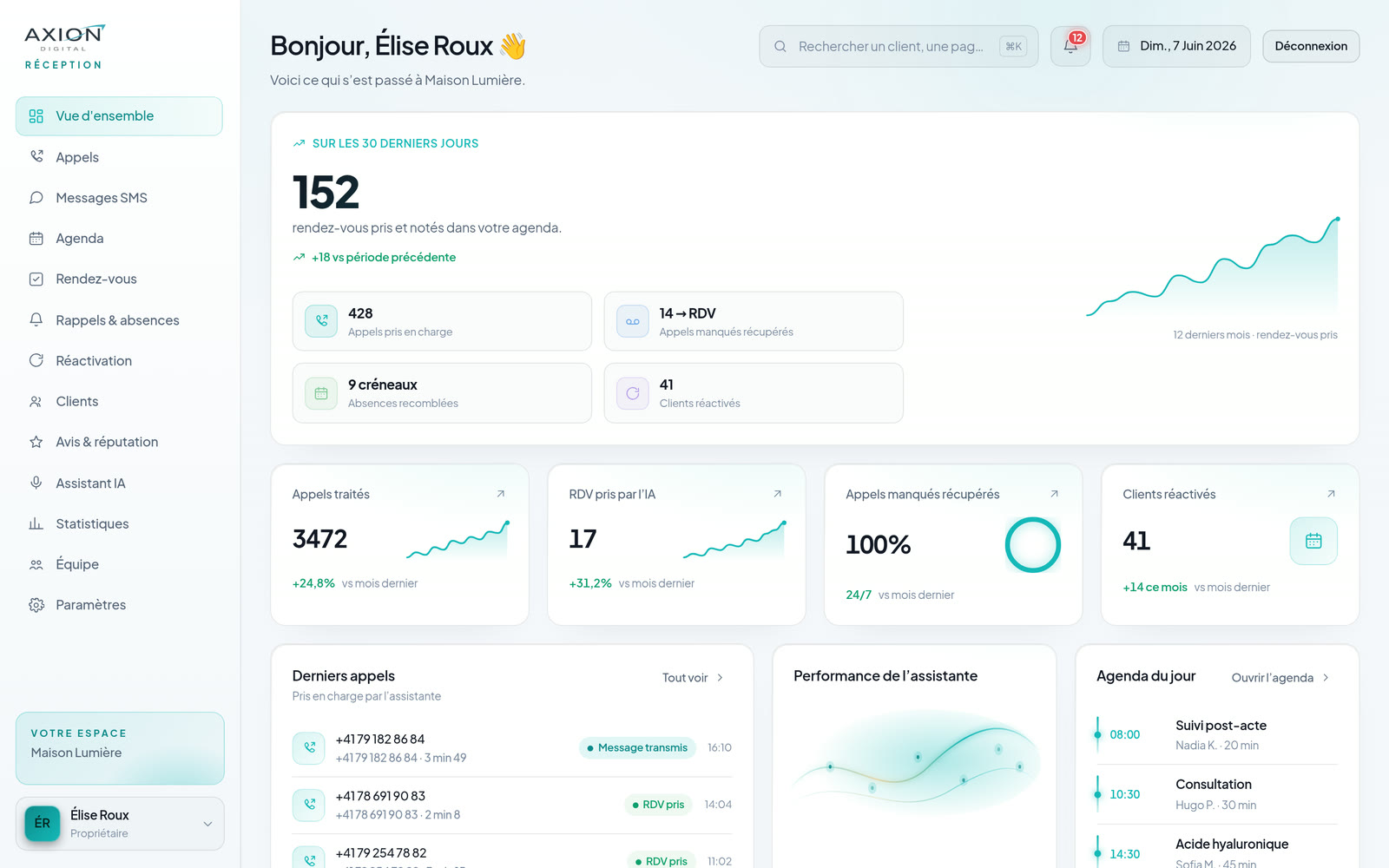Click the Appels traités sparkline chart
1389x868 pixels.
point(458,539)
